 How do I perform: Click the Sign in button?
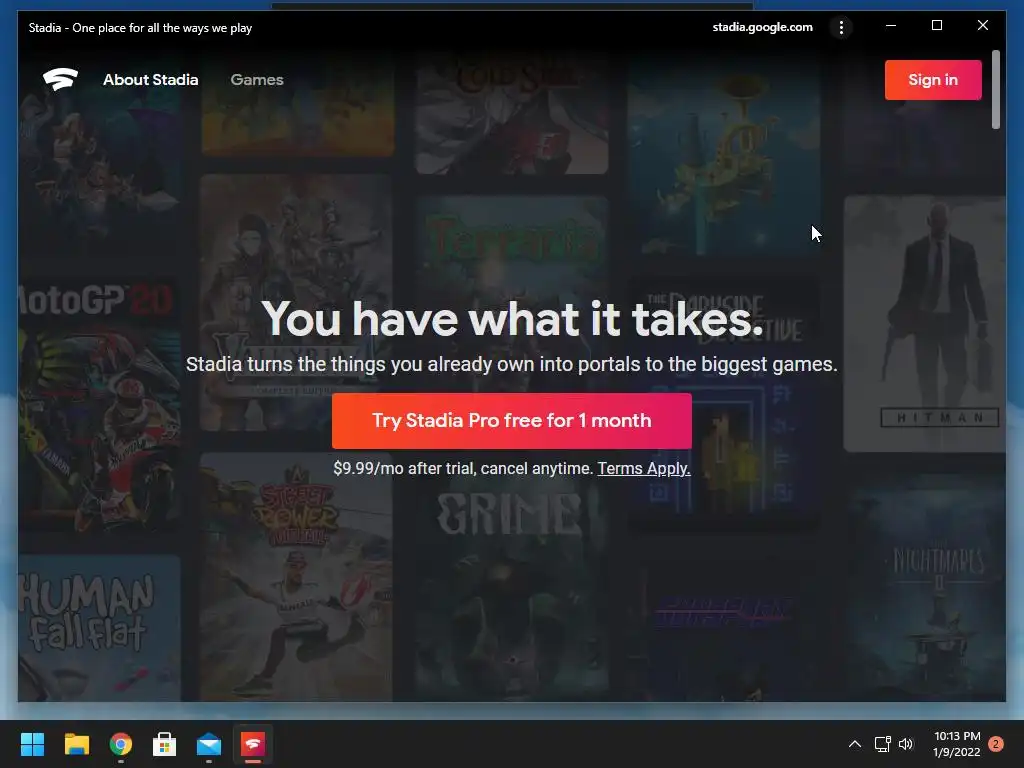click(933, 80)
